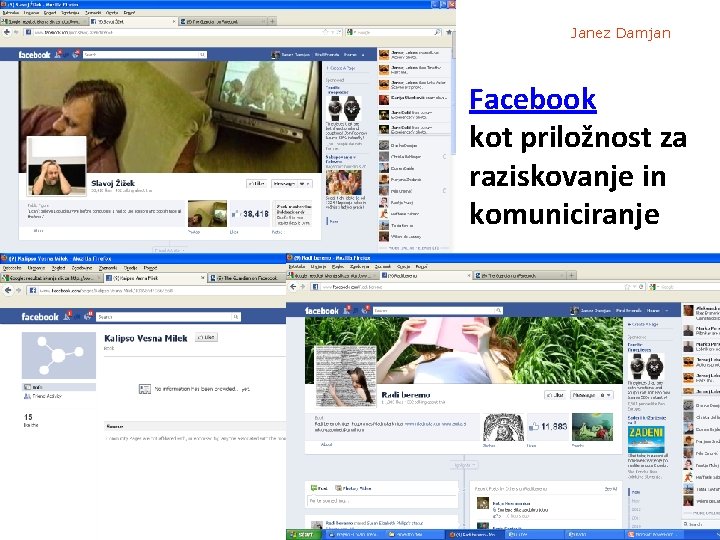Click facebook logo in Kalipso window
This screenshot has height=540, width=720.
tap(40, 317)
